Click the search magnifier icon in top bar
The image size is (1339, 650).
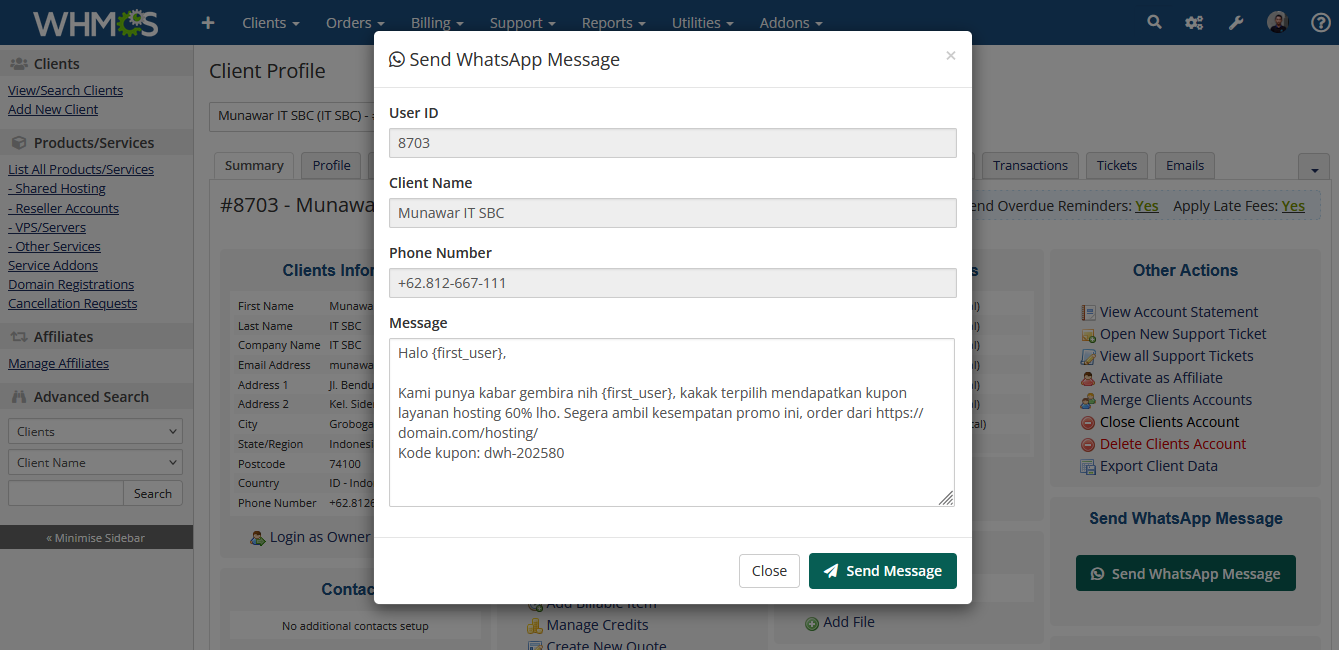(1154, 22)
